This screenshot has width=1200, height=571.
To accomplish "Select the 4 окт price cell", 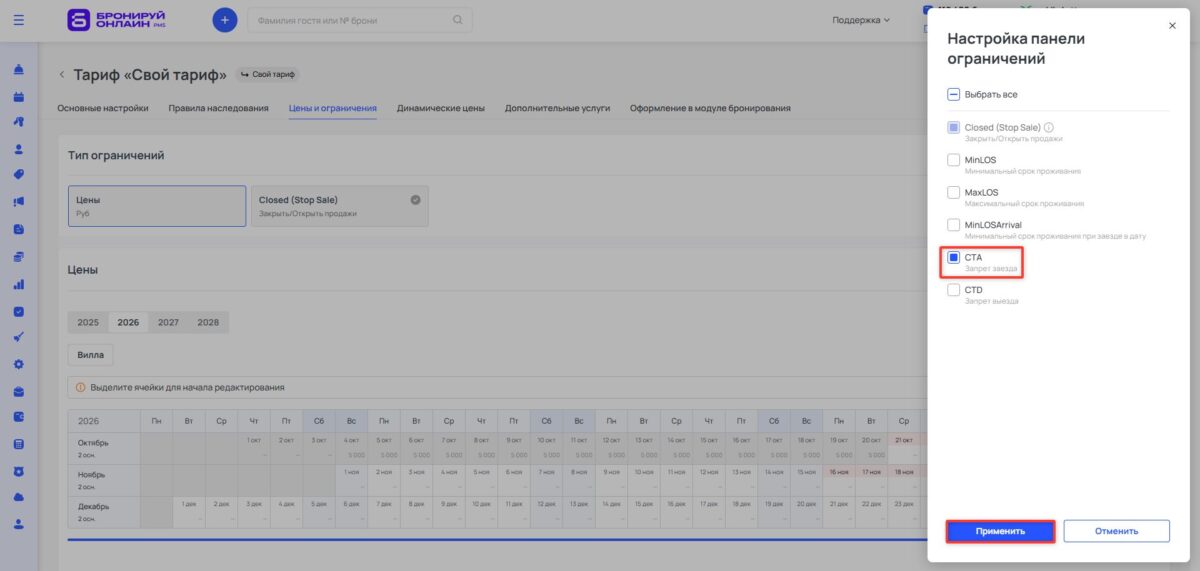I will click(351, 448).
